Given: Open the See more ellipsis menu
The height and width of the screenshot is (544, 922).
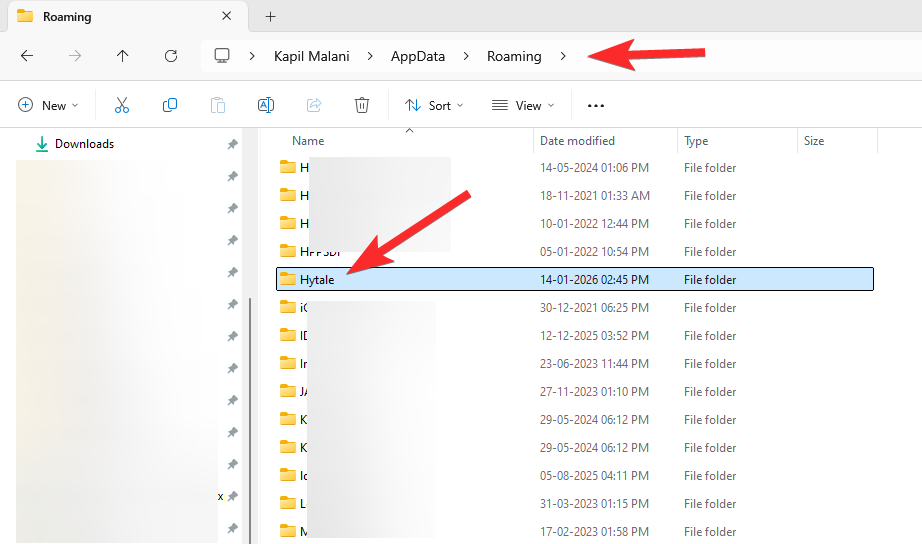Looking at the screenshot, I should (x=596, y=105).
